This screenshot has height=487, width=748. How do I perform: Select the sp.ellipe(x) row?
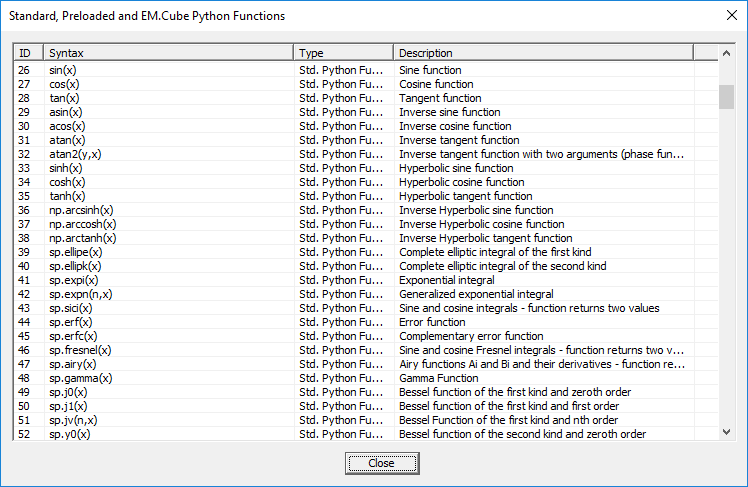[75, 252]
